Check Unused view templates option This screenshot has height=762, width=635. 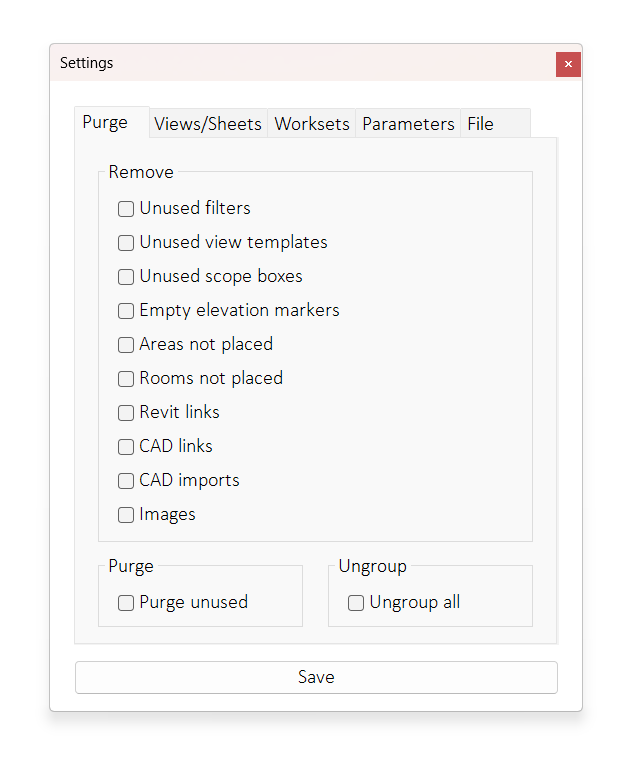click(126, 243)
